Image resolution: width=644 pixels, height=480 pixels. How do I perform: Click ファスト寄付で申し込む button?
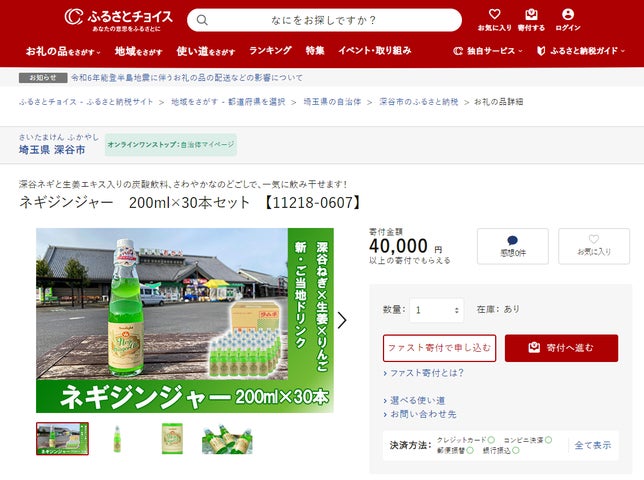click(439, 348)
